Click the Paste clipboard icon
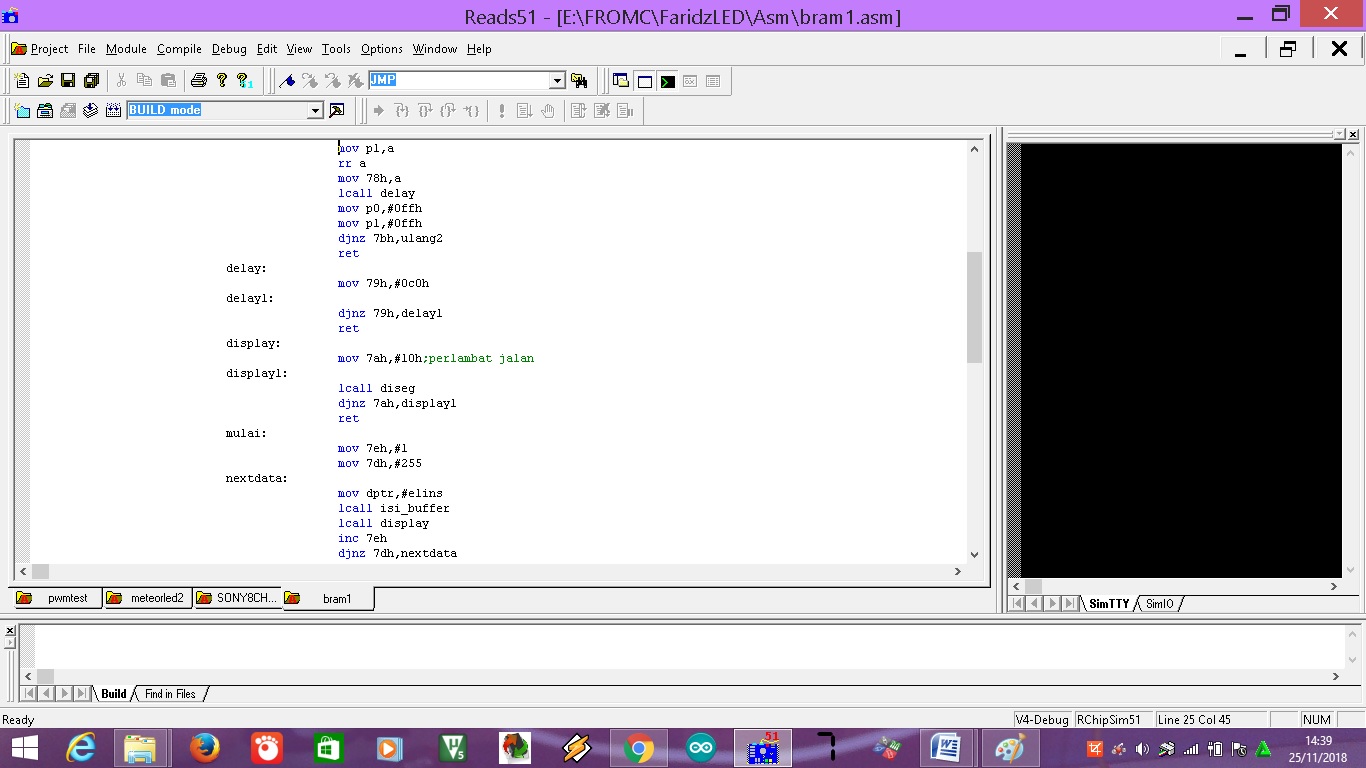Image resolution: width=1366 pixels, height=768 pixels. click(168, 81)
